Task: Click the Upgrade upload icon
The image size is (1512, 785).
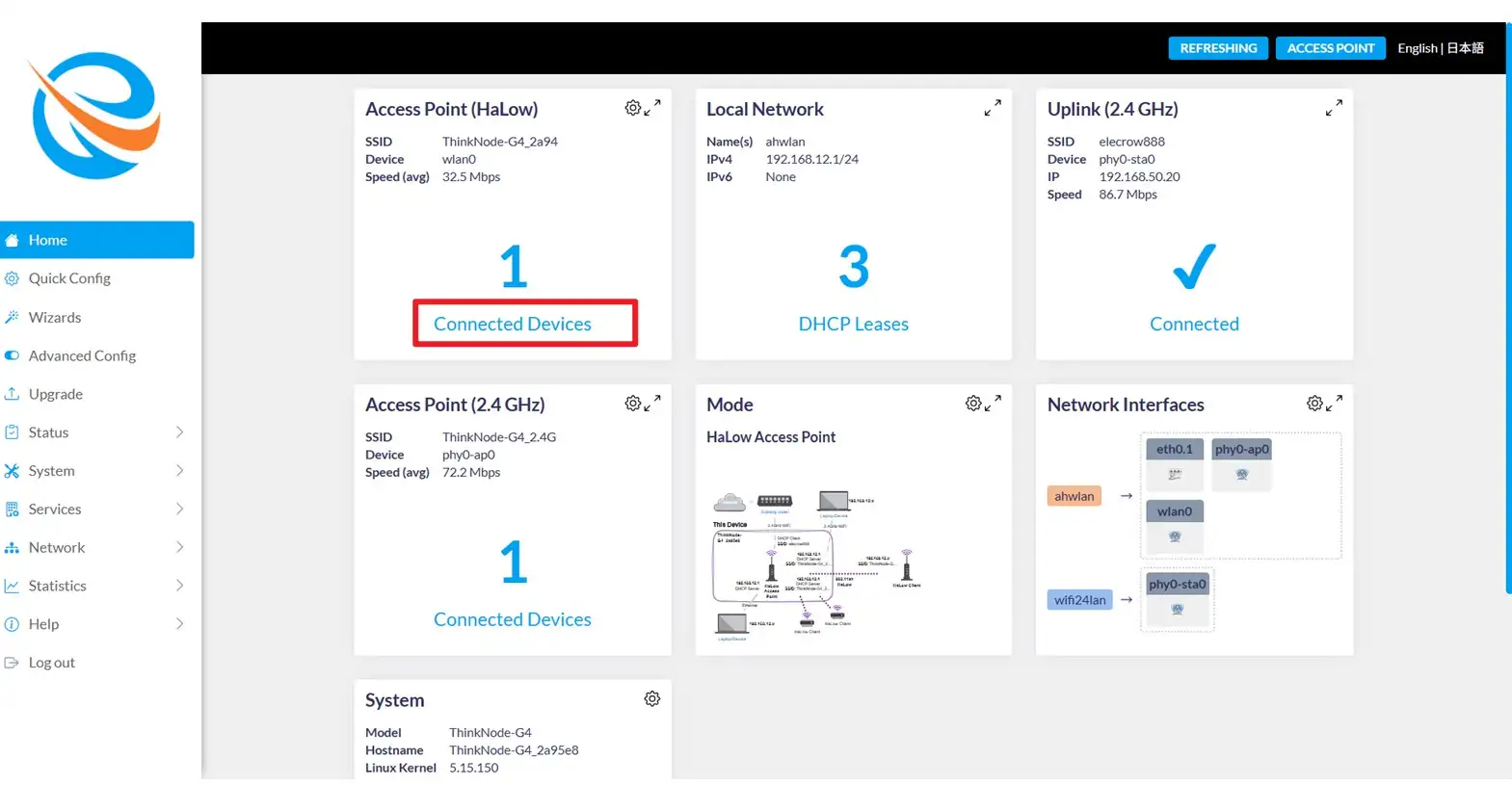Action: click(12, 394)
